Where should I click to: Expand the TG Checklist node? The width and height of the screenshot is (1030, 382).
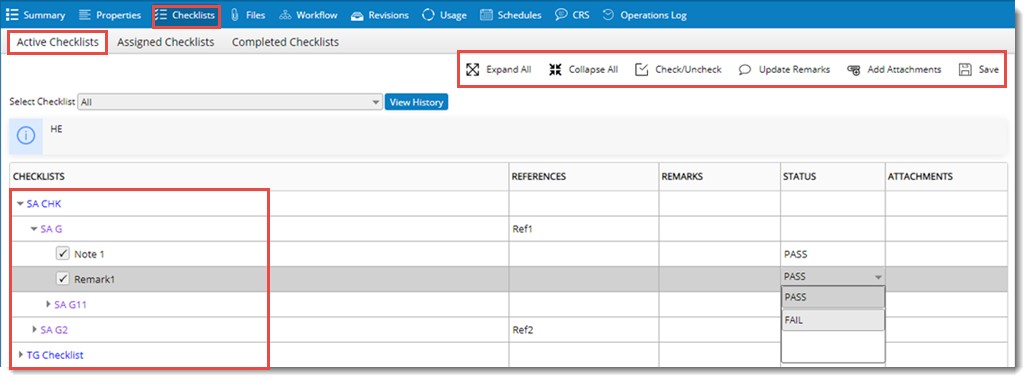[20, 355]
